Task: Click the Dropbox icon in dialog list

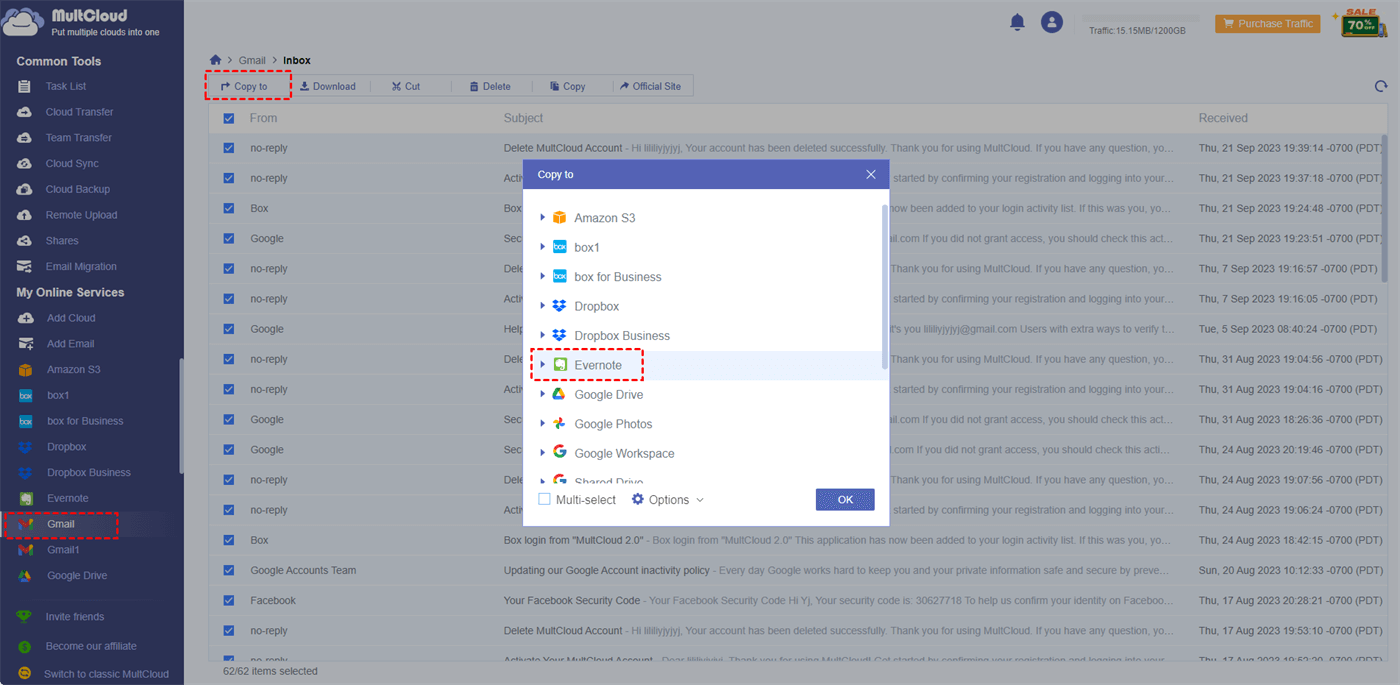Action: pyautogui.click(x=560, y=306)
